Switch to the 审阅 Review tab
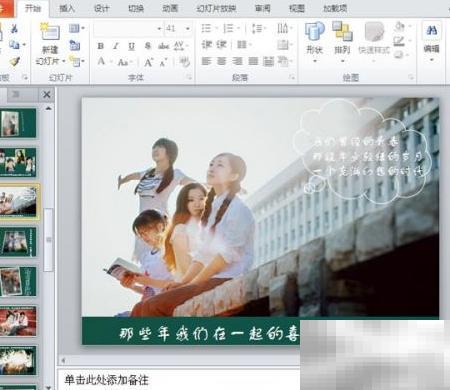The image size is (450, 390). [x=263, y=9]
